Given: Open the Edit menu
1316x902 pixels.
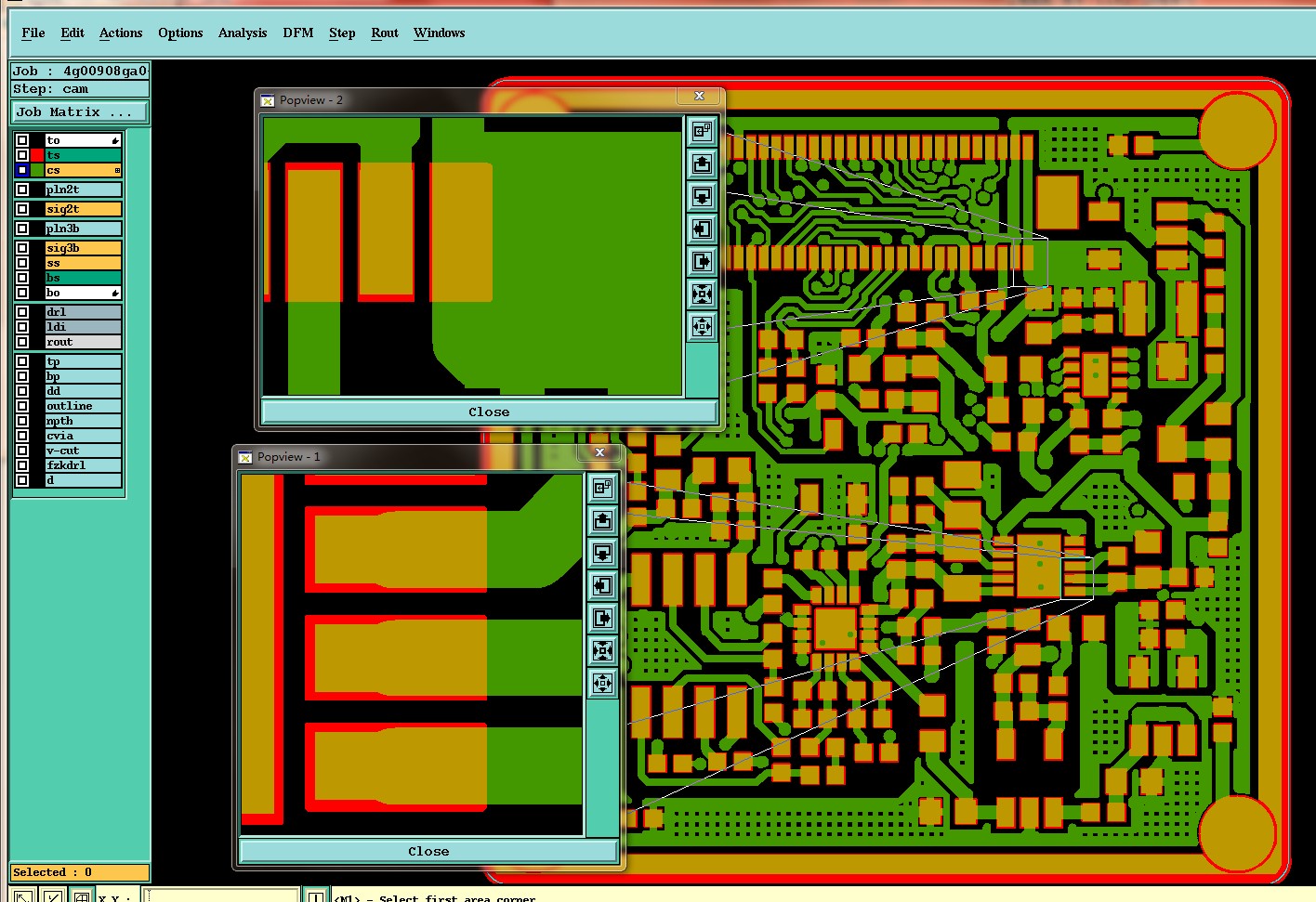Looking at the screenshot, I should [72, 33].
